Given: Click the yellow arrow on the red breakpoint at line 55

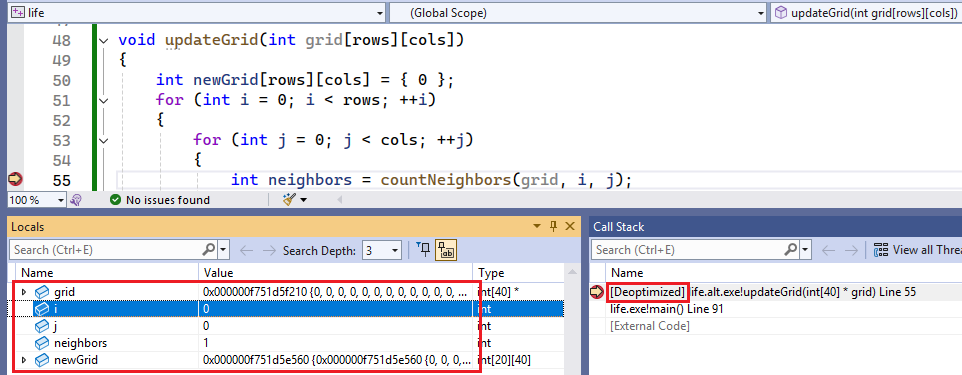Looking at the screenshot, I should point(15,179).
